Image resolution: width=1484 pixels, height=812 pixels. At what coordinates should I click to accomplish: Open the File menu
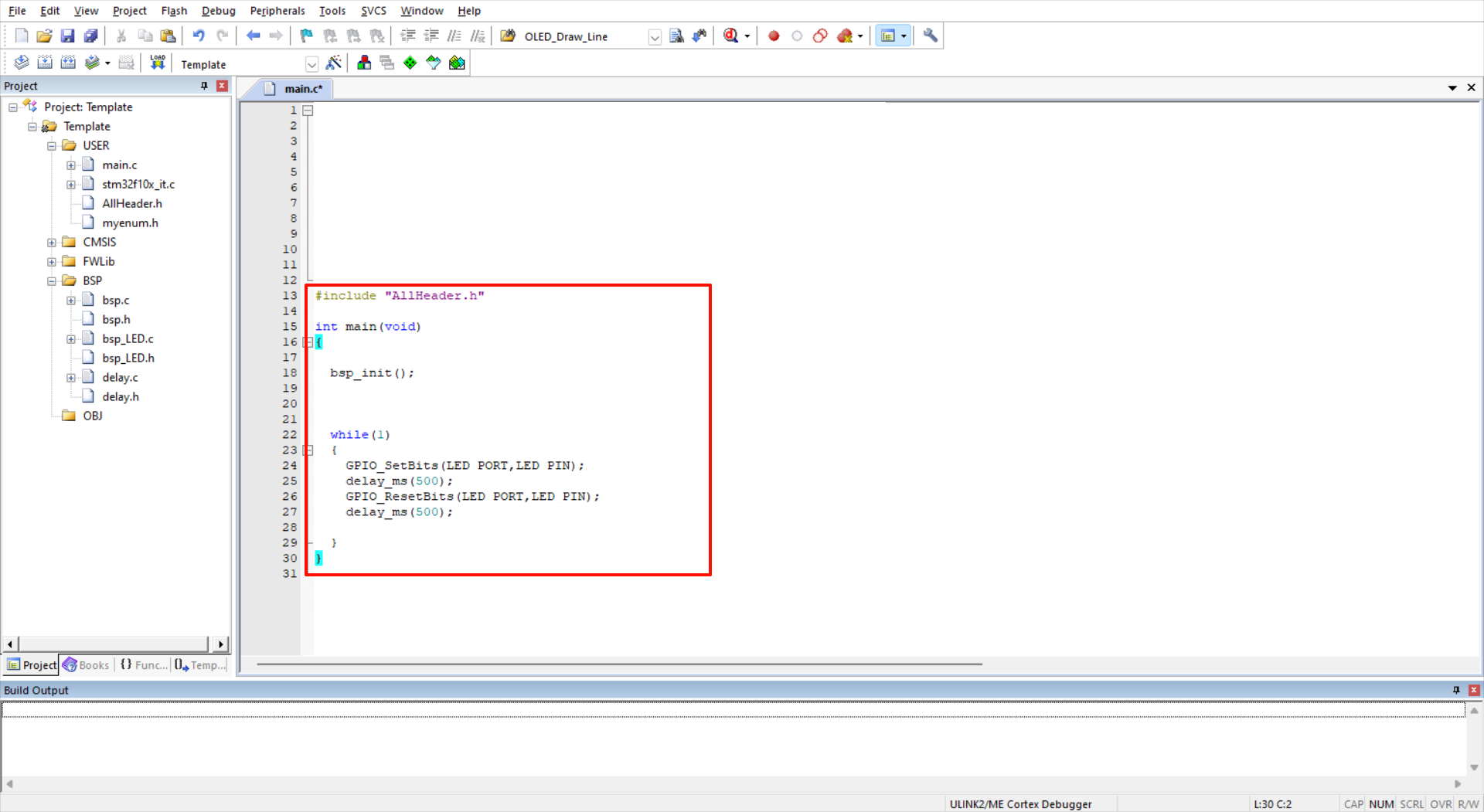17,11
